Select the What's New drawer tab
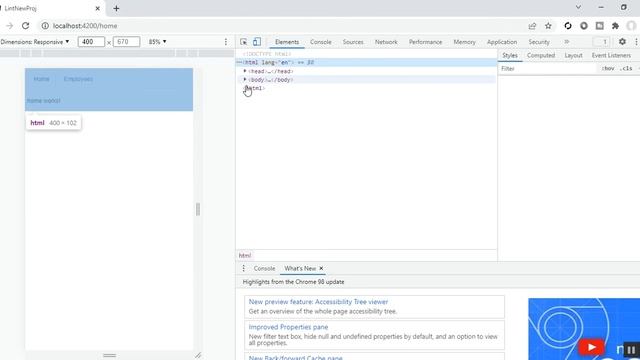640x360 pixels. [300, 268]
